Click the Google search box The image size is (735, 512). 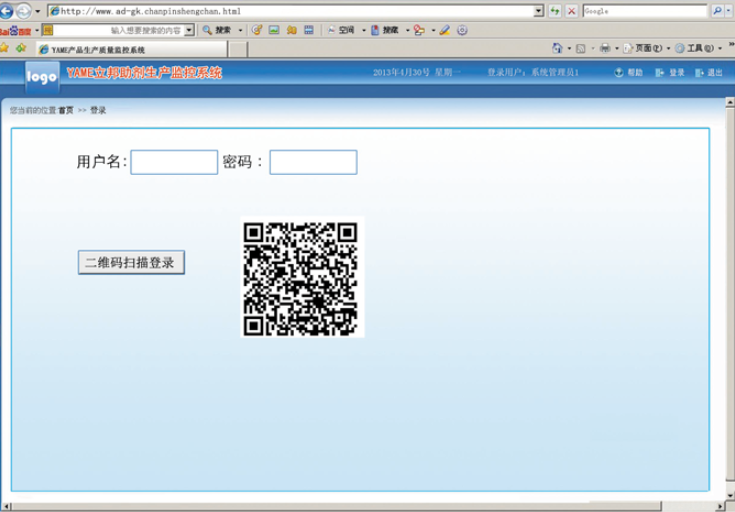click(x=645, y=11)
